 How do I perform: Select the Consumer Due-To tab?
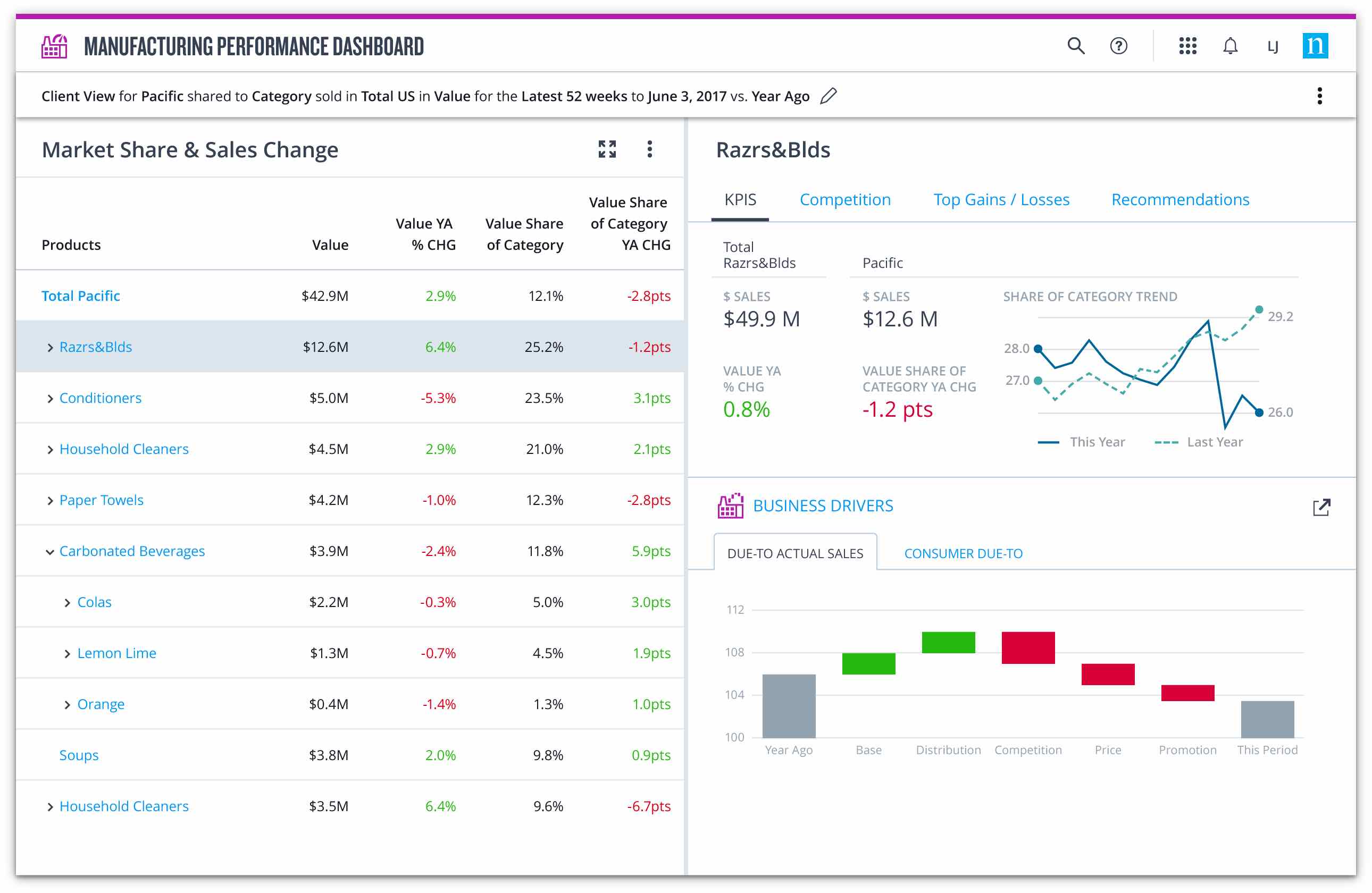tap(963, 554)
